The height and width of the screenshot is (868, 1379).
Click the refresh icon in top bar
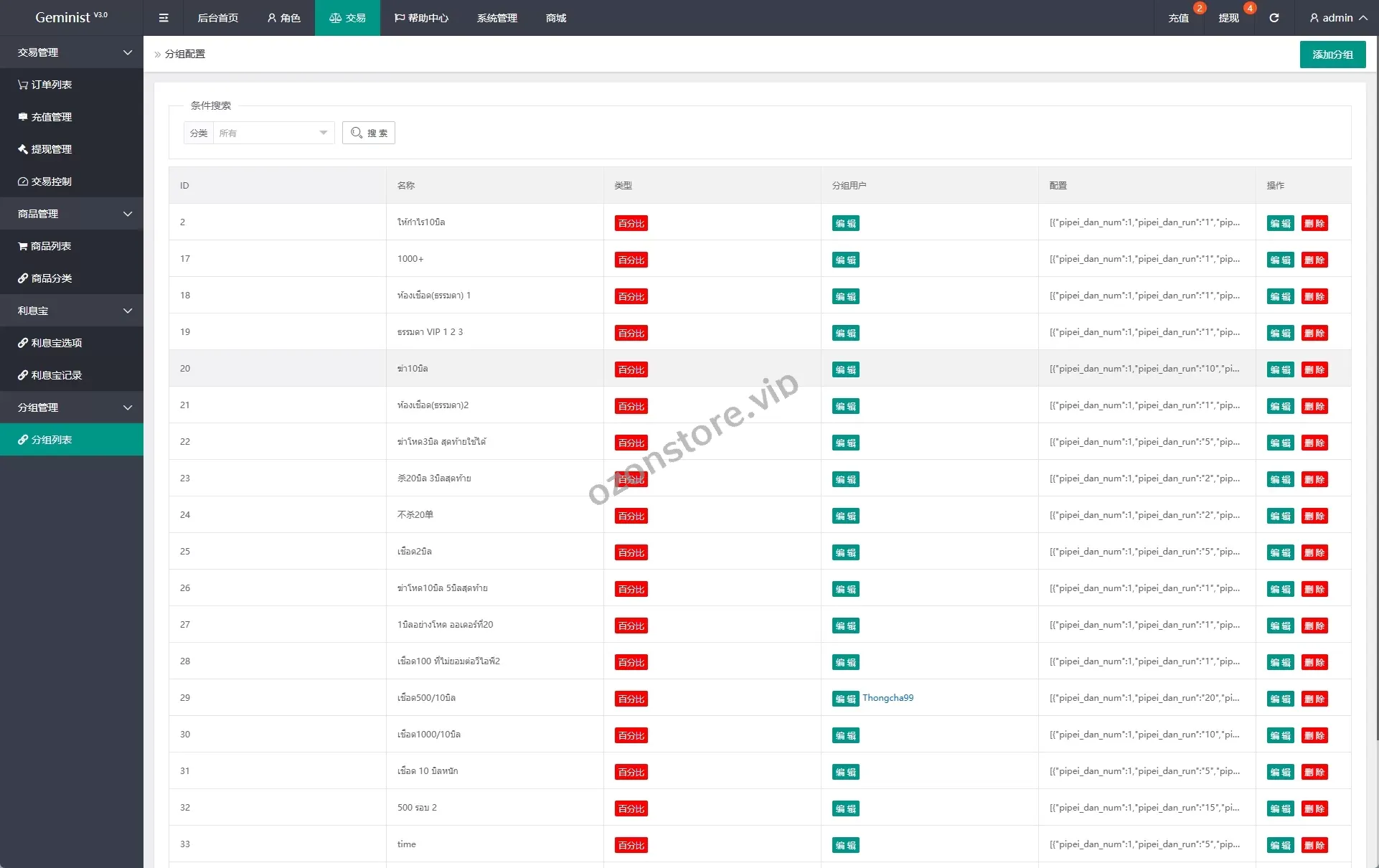pyautogui.click(x=1274, y=18)
